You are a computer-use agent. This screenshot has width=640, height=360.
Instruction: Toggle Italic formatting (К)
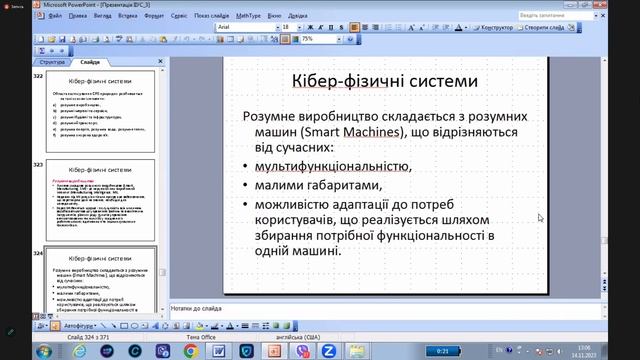321,27
